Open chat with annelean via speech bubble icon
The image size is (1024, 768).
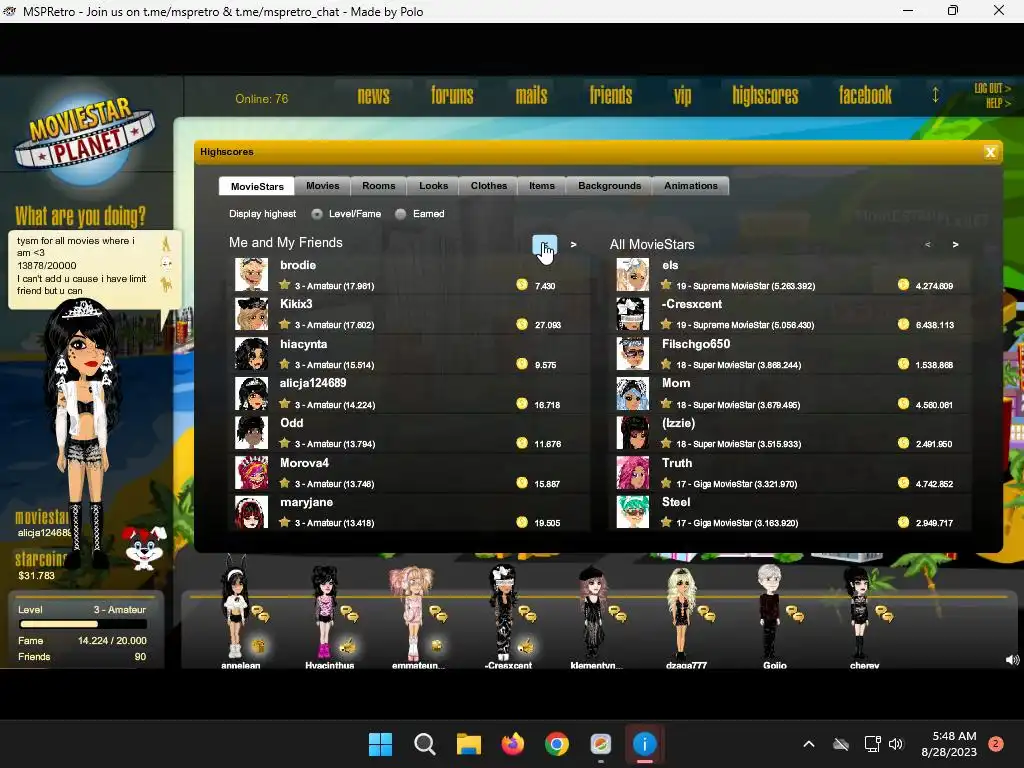click(260, 614)
